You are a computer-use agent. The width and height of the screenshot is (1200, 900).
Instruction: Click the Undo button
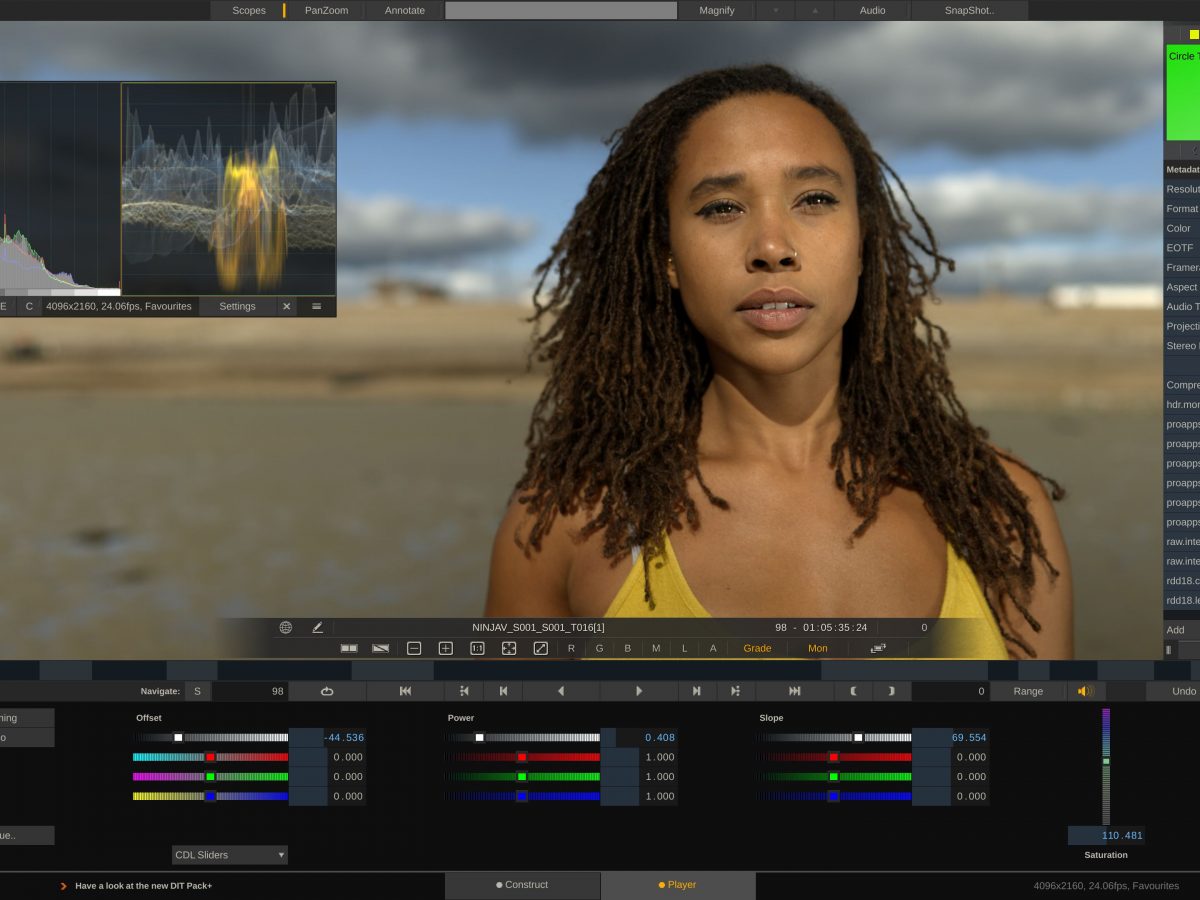pyautogui.click(x=1182, y=690)
